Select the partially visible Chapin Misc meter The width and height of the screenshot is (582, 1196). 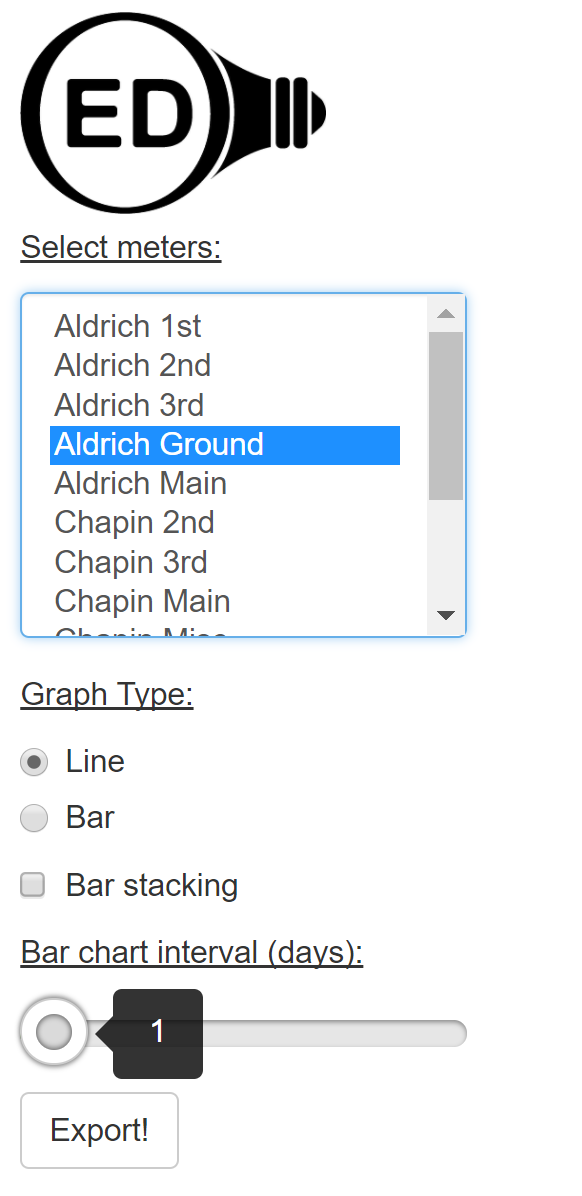[137, 630]
